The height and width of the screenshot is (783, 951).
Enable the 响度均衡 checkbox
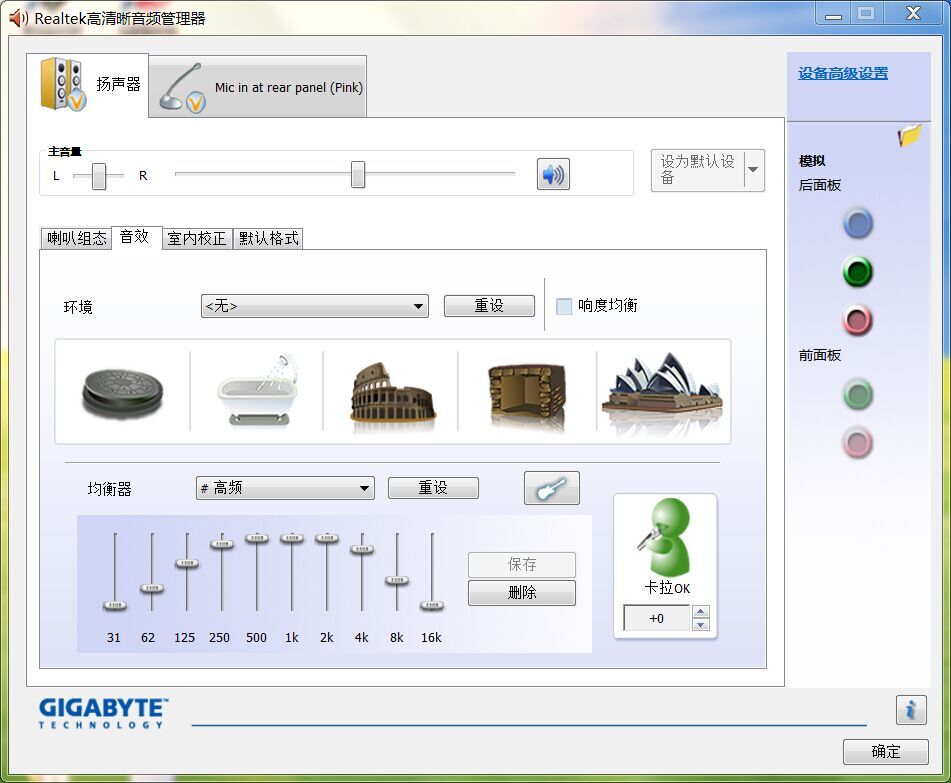coord(563,306)
